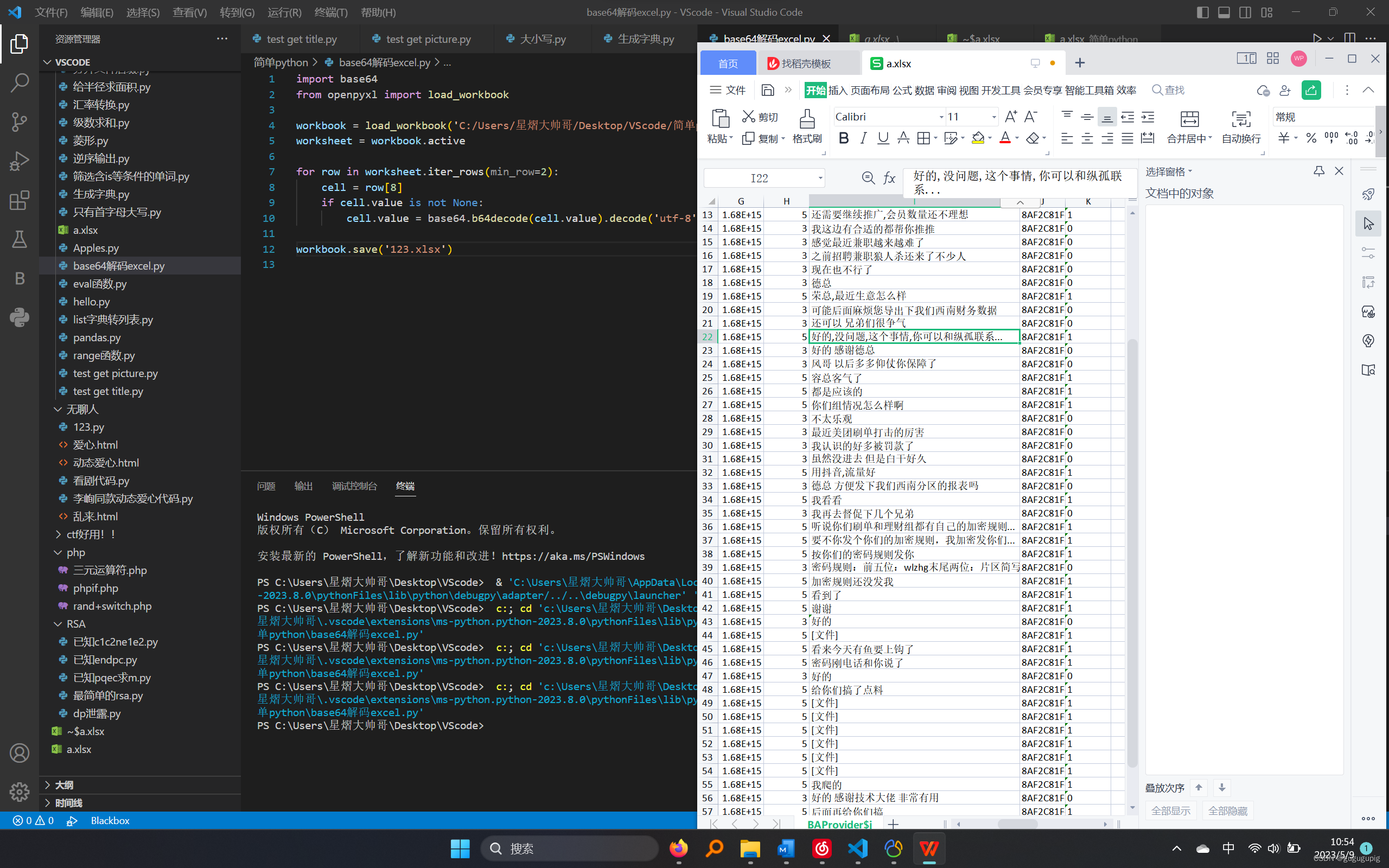Open the Extensions view icon
The width and height of the screenshot is (1389, 868).
pos(20,200)
